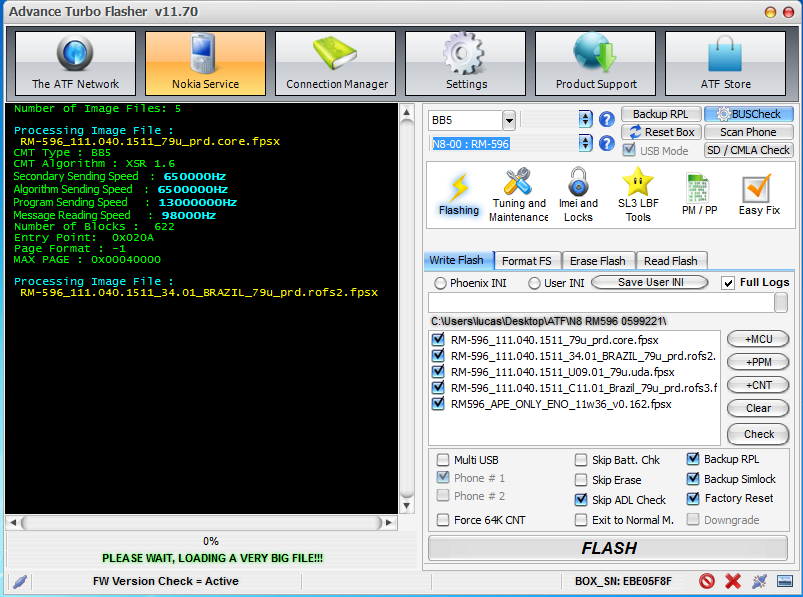
Task: Select User INI radio button
Action: tap(534, 283)
